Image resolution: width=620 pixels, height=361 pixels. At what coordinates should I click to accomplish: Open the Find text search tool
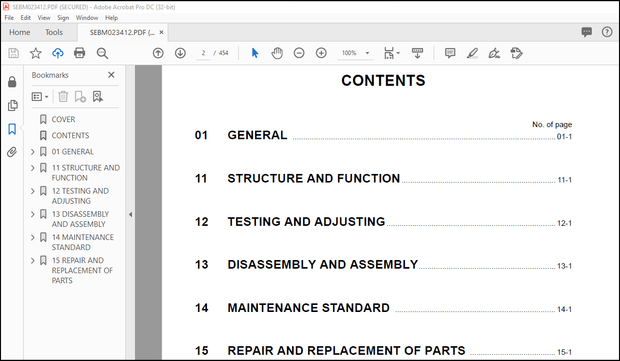(102, 53)
